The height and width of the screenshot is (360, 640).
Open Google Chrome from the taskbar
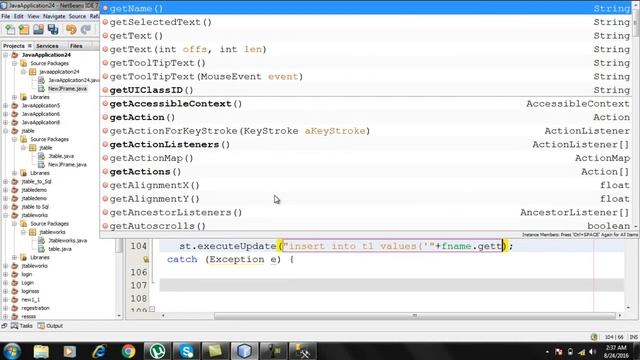tap(128, 351)
